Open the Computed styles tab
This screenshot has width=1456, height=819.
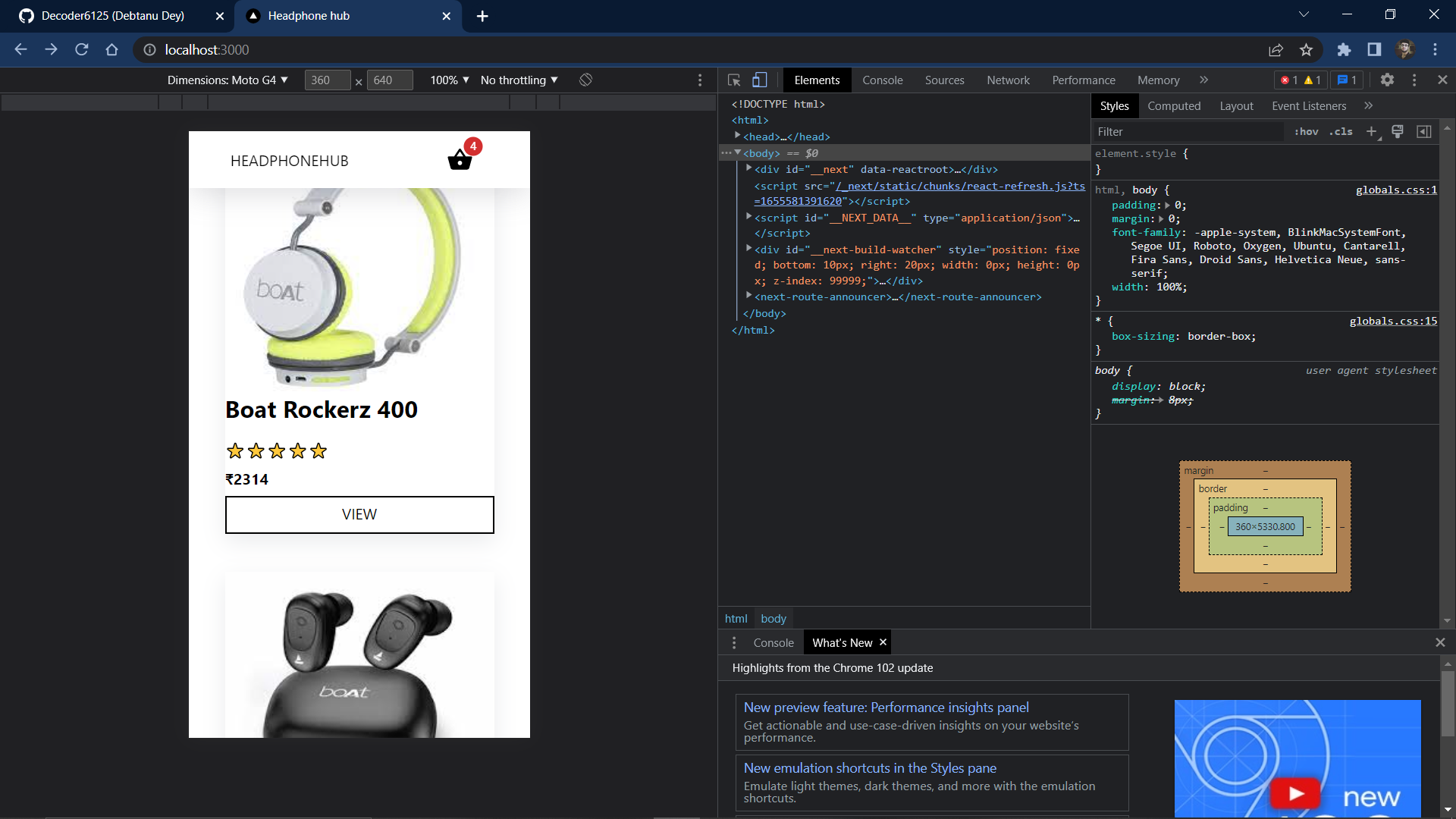click(1173, 106)
